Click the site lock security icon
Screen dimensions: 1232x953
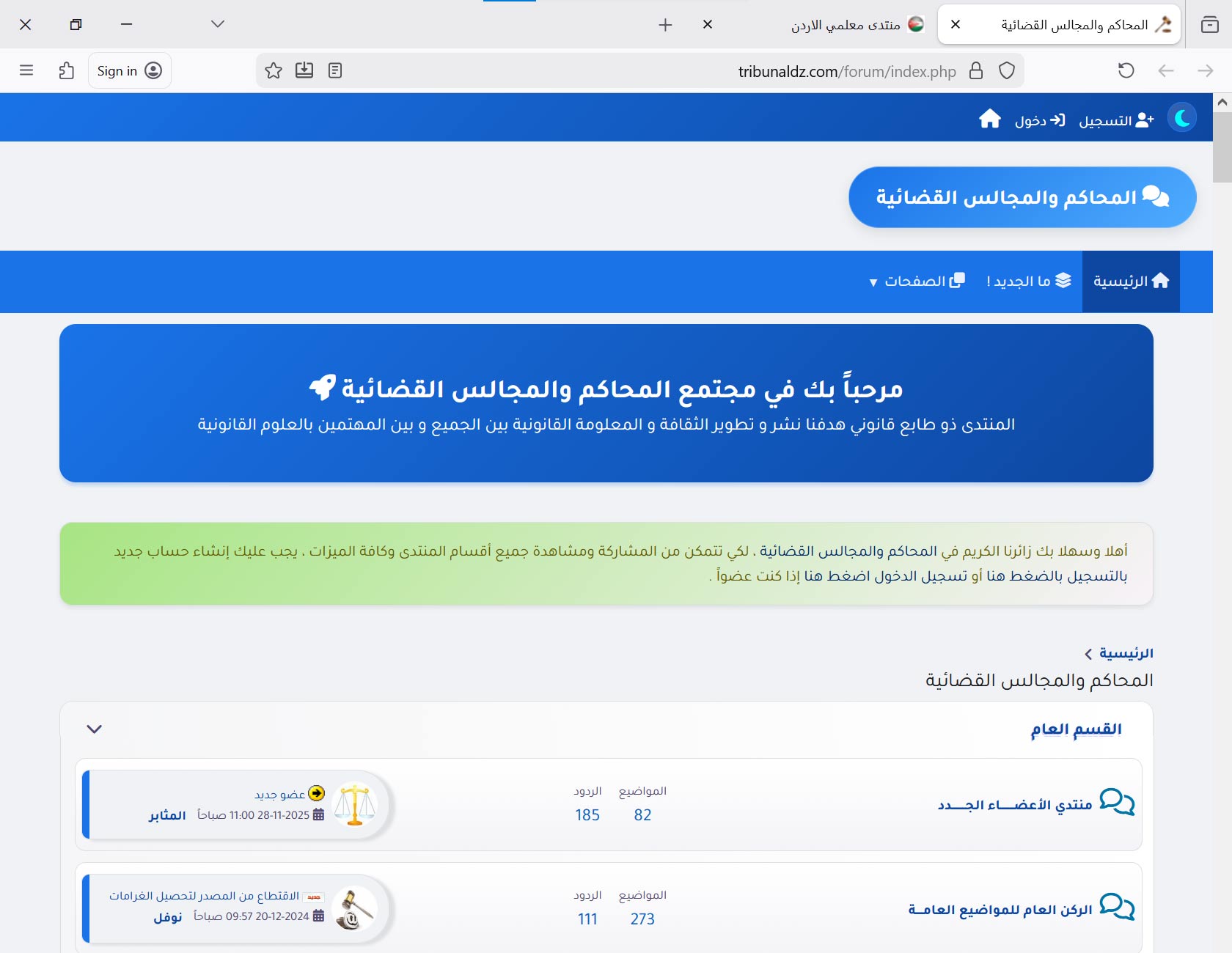pos(976,70)
